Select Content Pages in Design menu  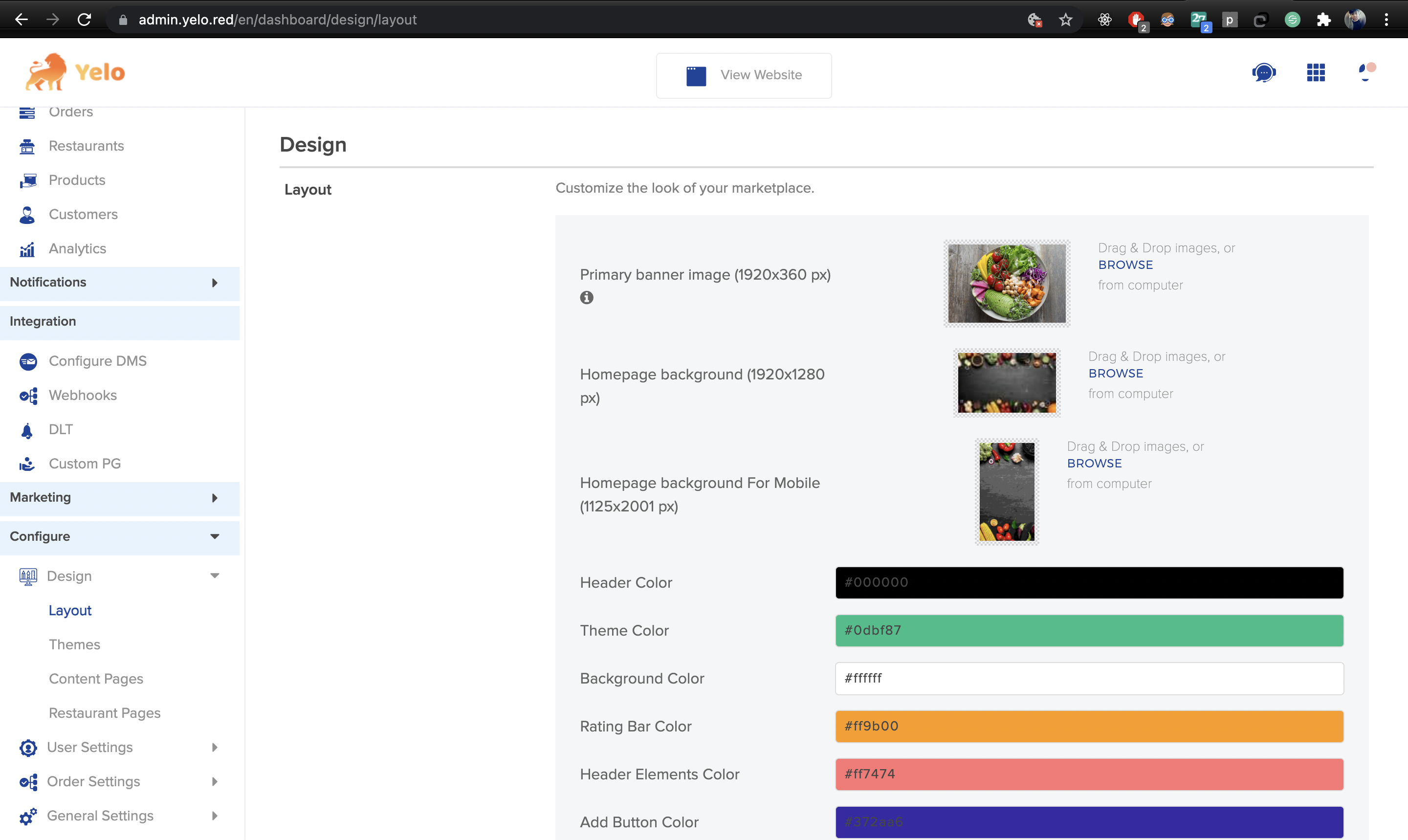coord(96,679)
